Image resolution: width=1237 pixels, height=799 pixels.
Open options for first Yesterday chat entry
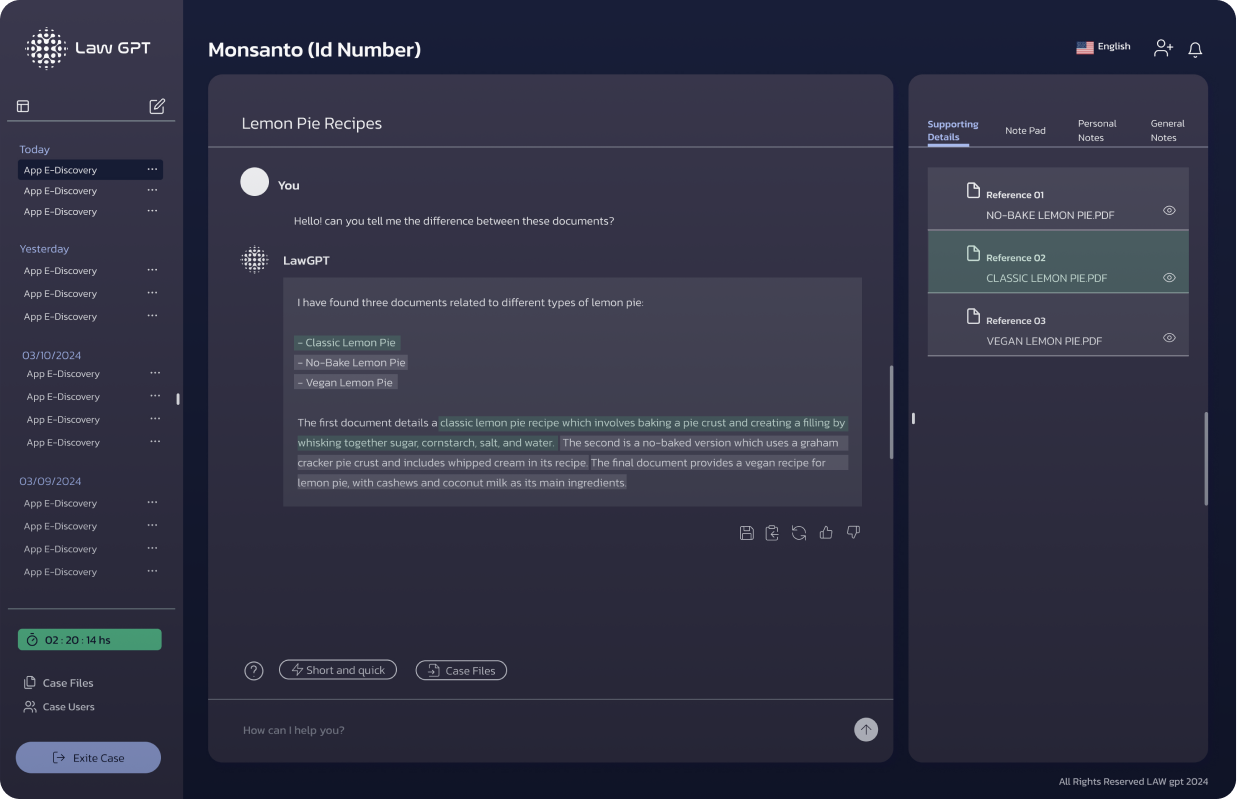point(152,270)
